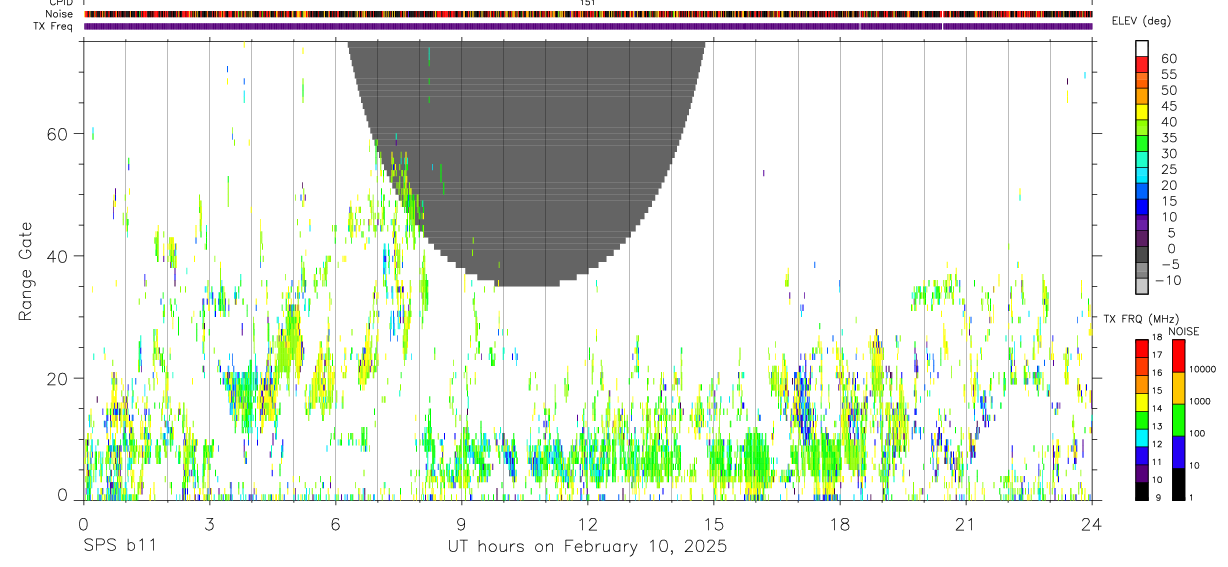Click the '1000' label on NOISE legend
The width and height of the screenshot is (1228, 567).
click(1200, 401)
